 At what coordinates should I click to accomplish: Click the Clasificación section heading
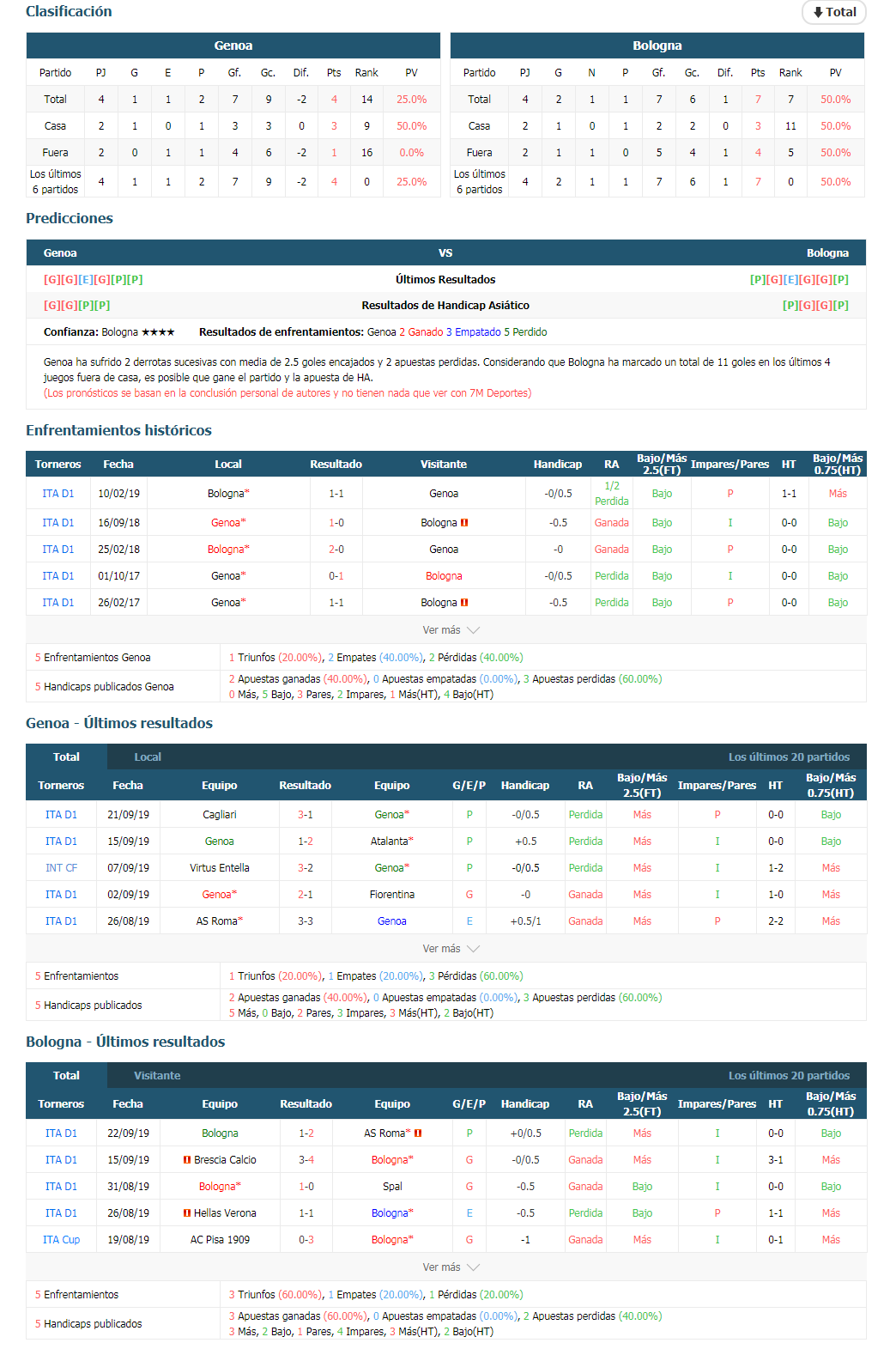point(69,11)
